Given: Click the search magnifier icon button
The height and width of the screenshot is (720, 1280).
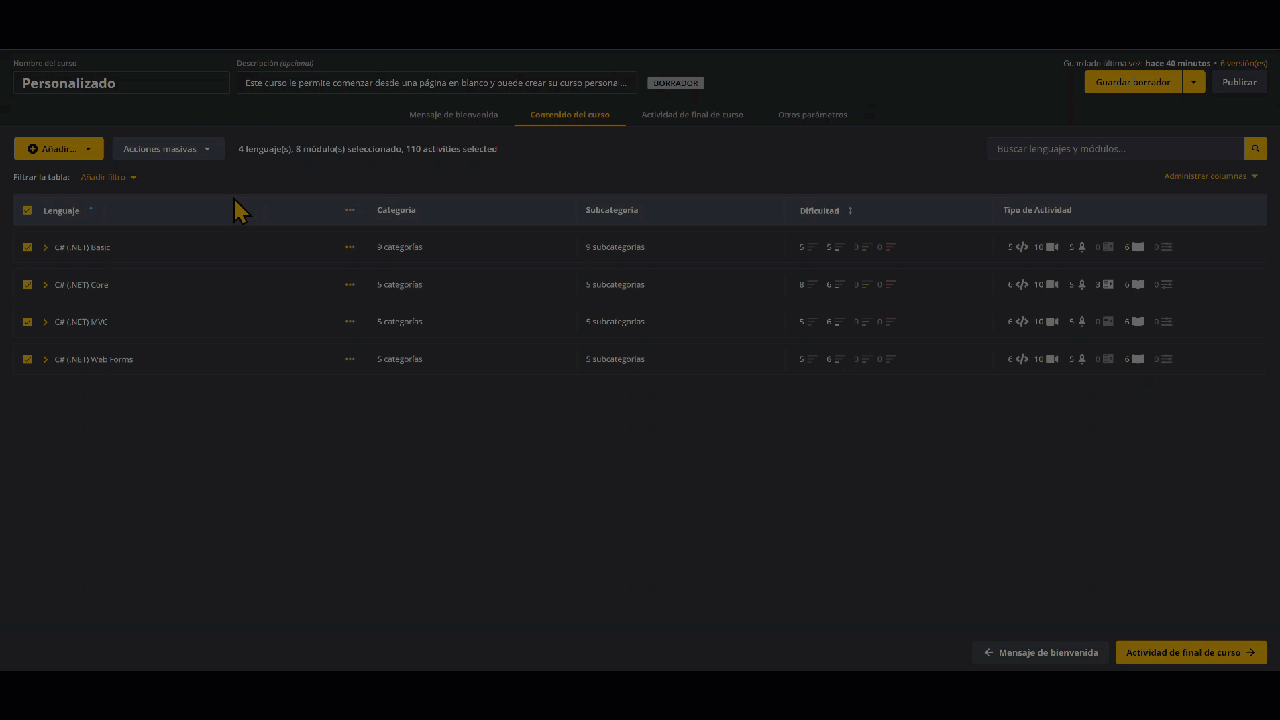Looking at the screenshot, I should (1255, 149).
